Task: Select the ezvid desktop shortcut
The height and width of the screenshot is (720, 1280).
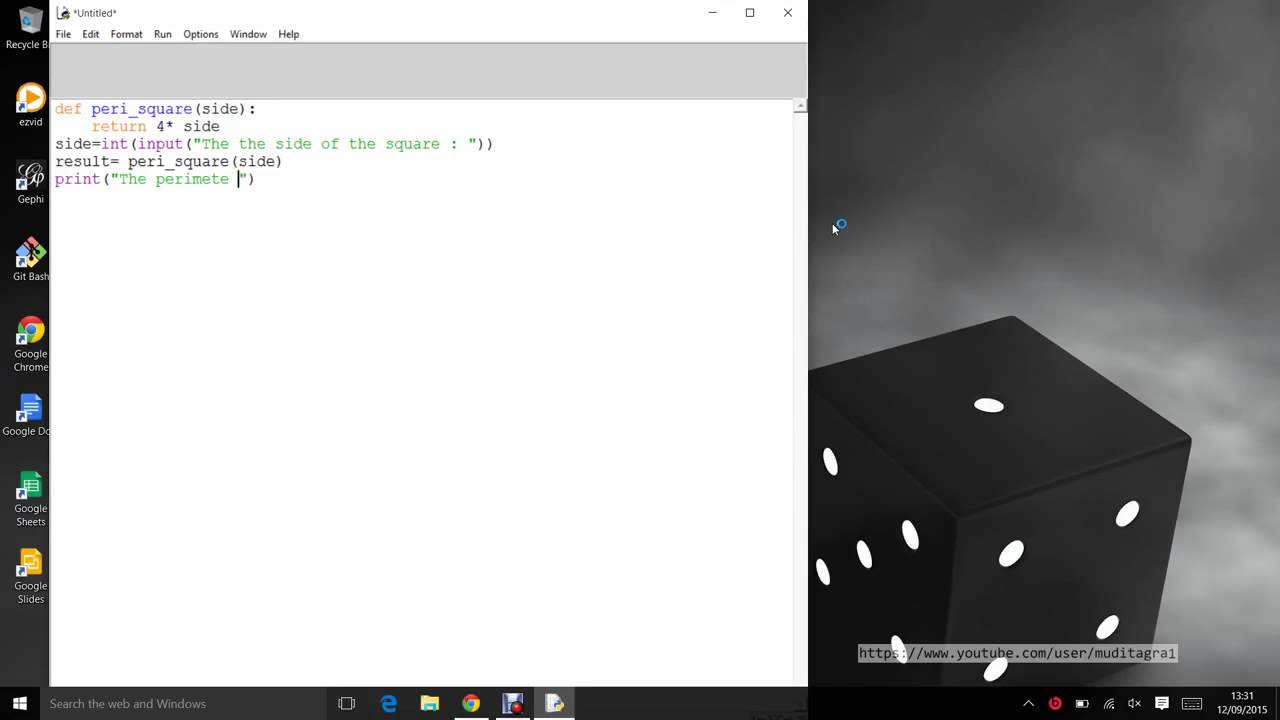Action: click(31, 105)
